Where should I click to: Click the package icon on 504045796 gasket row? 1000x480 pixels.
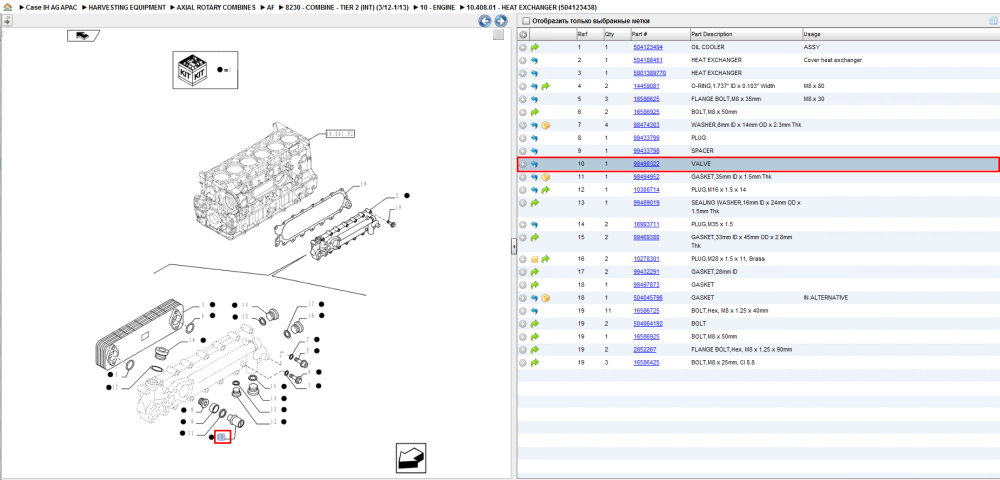point(545,298)
